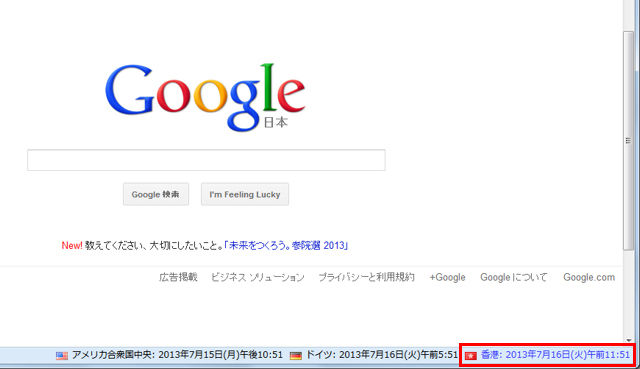Click the I'm Feeling Lucky button
Screen dimensions: 640x369
tap(245, 194)
